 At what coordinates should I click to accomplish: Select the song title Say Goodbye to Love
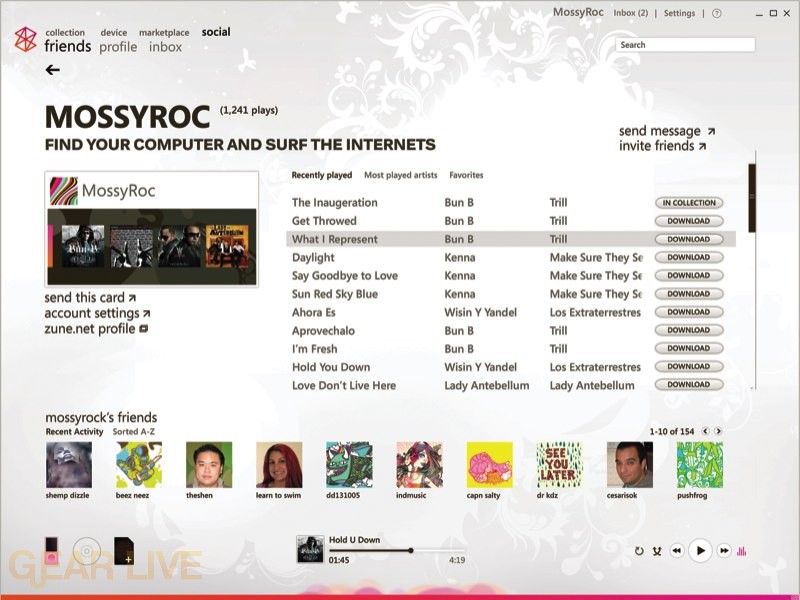[345, 276]
